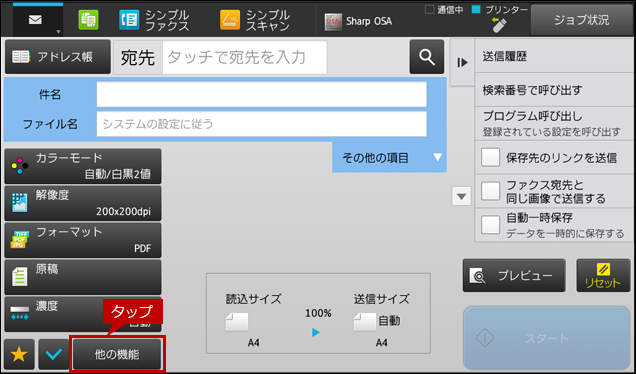636x374 pixels.
Task: Launch Sharp OSA
Action: (x=358, y=21)
